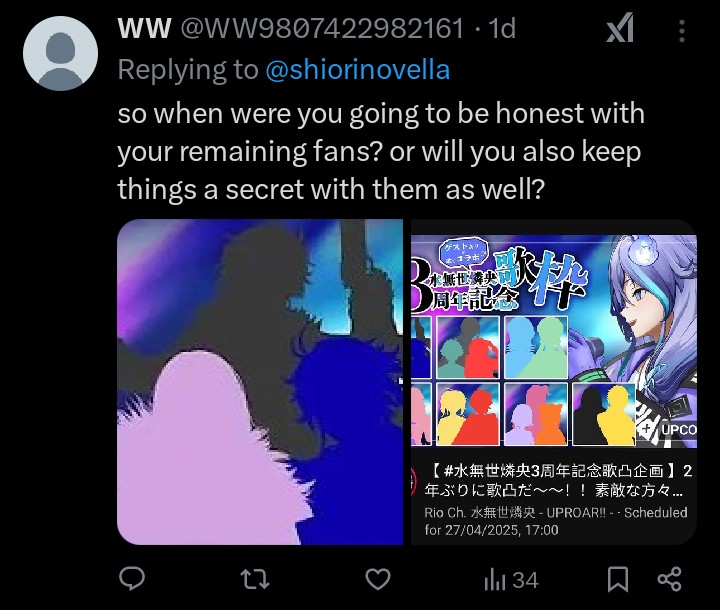Open the video title text in screenshot

558,480
